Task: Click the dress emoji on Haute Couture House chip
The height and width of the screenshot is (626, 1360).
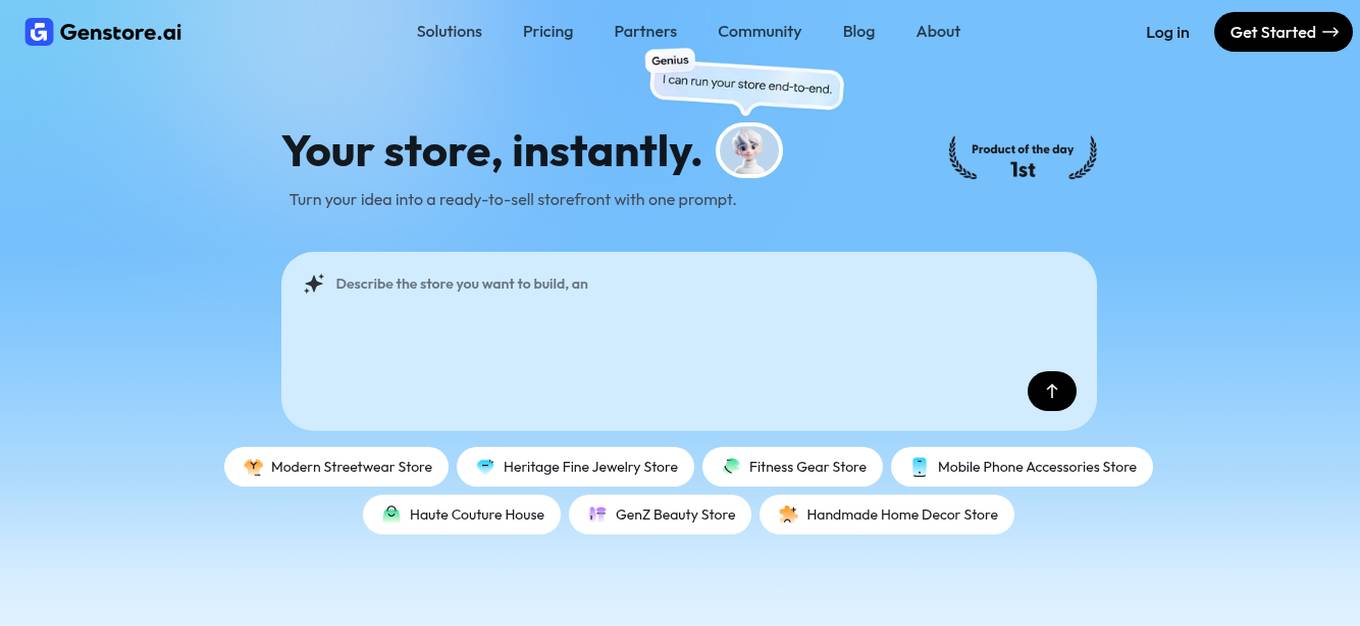Action: click(x=390, y=514)
